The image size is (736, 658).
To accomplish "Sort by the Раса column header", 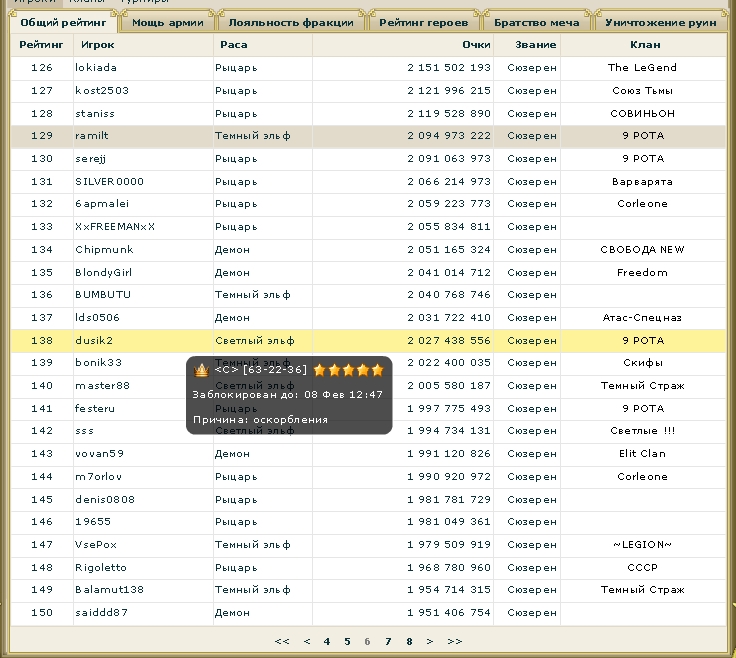I will tap(233, 45).
